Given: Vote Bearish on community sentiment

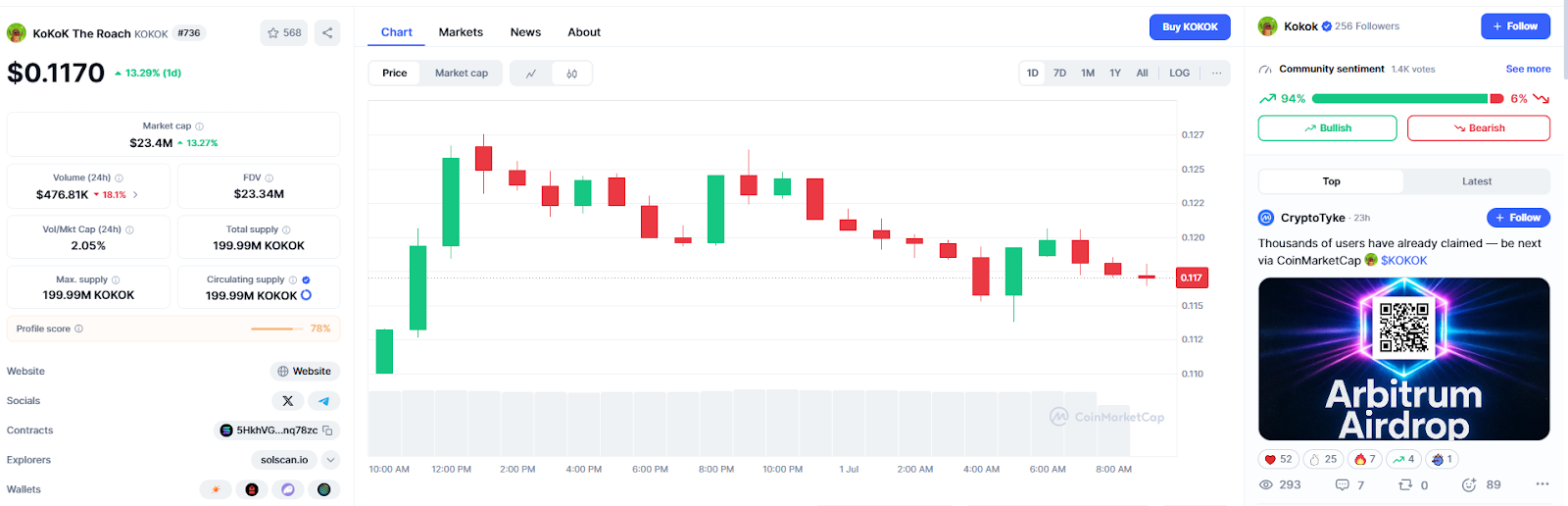Looking at the screenshot, I should point(1479,128).
